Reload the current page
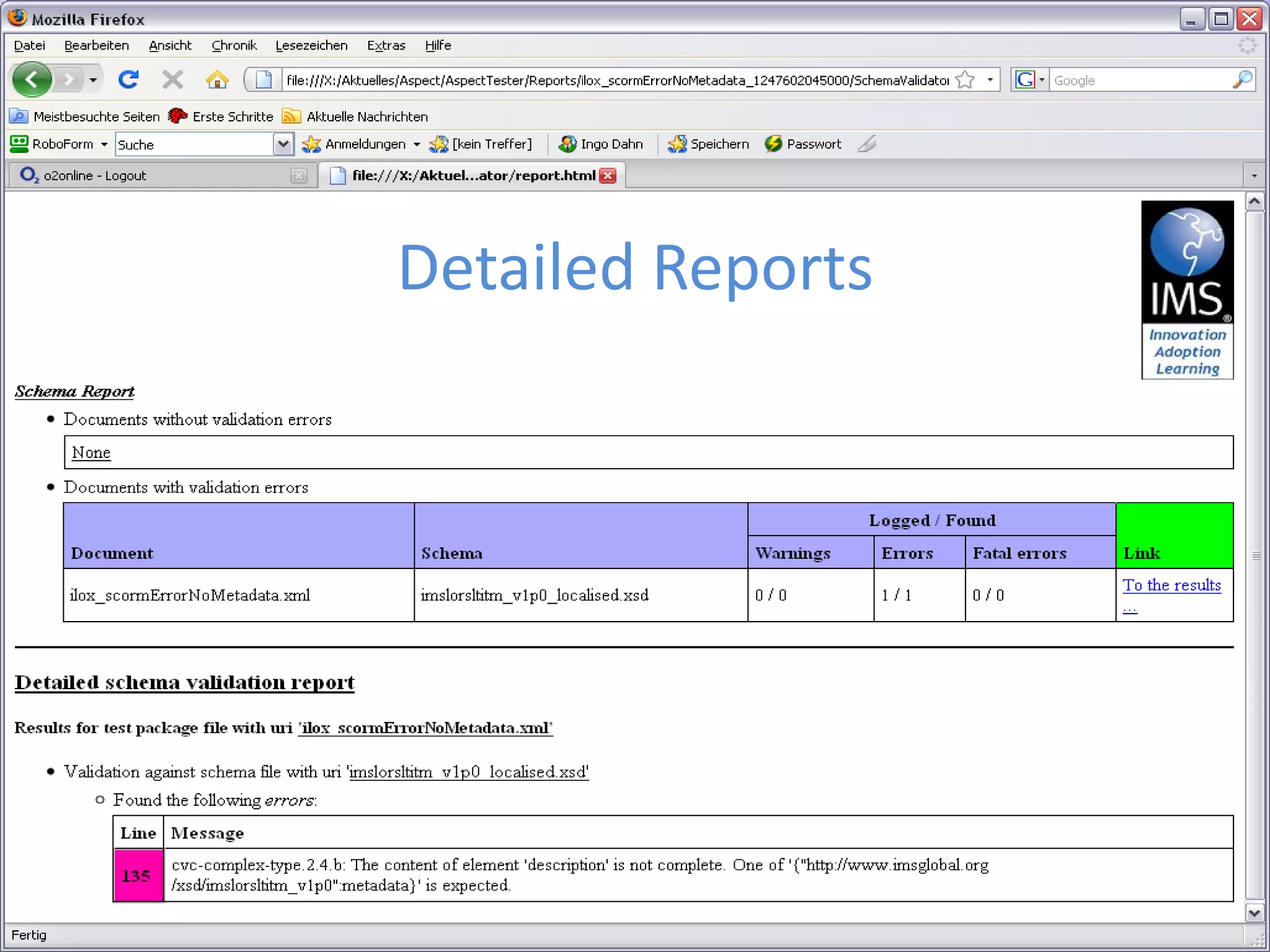Viewport: 1270px width, 952px height. [128, 79]
